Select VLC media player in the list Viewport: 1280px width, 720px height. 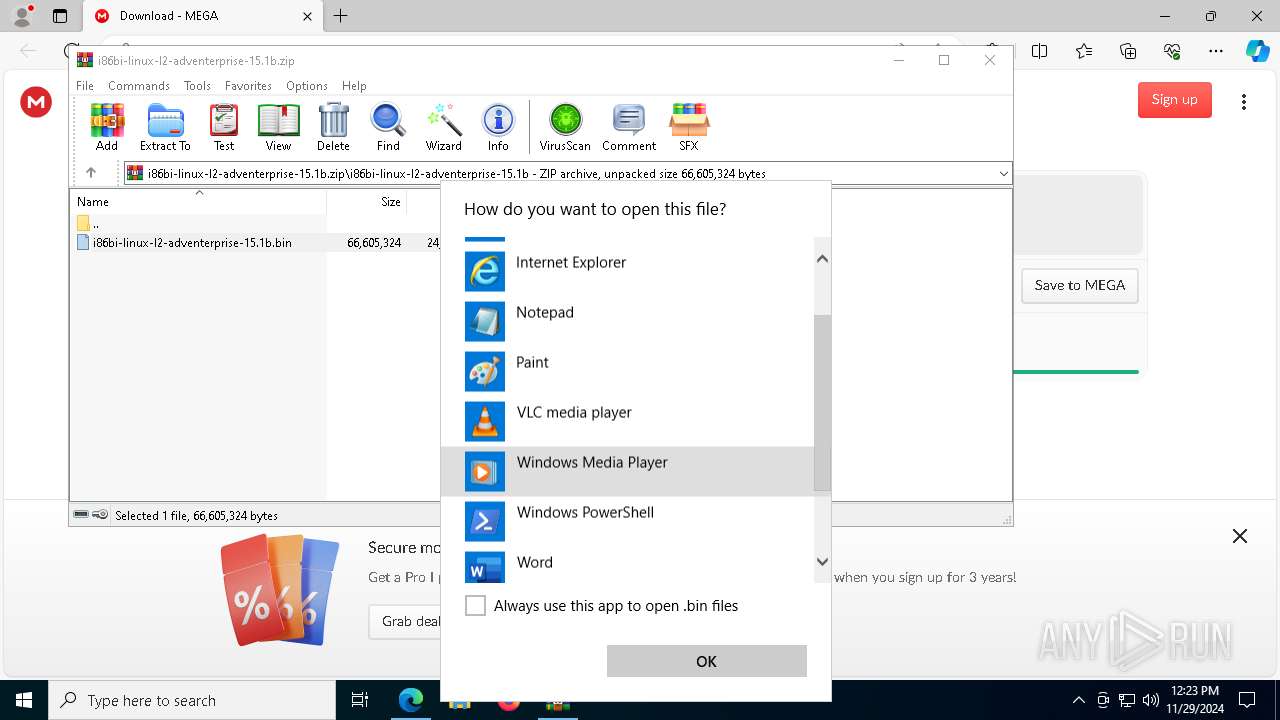point(627,421)
